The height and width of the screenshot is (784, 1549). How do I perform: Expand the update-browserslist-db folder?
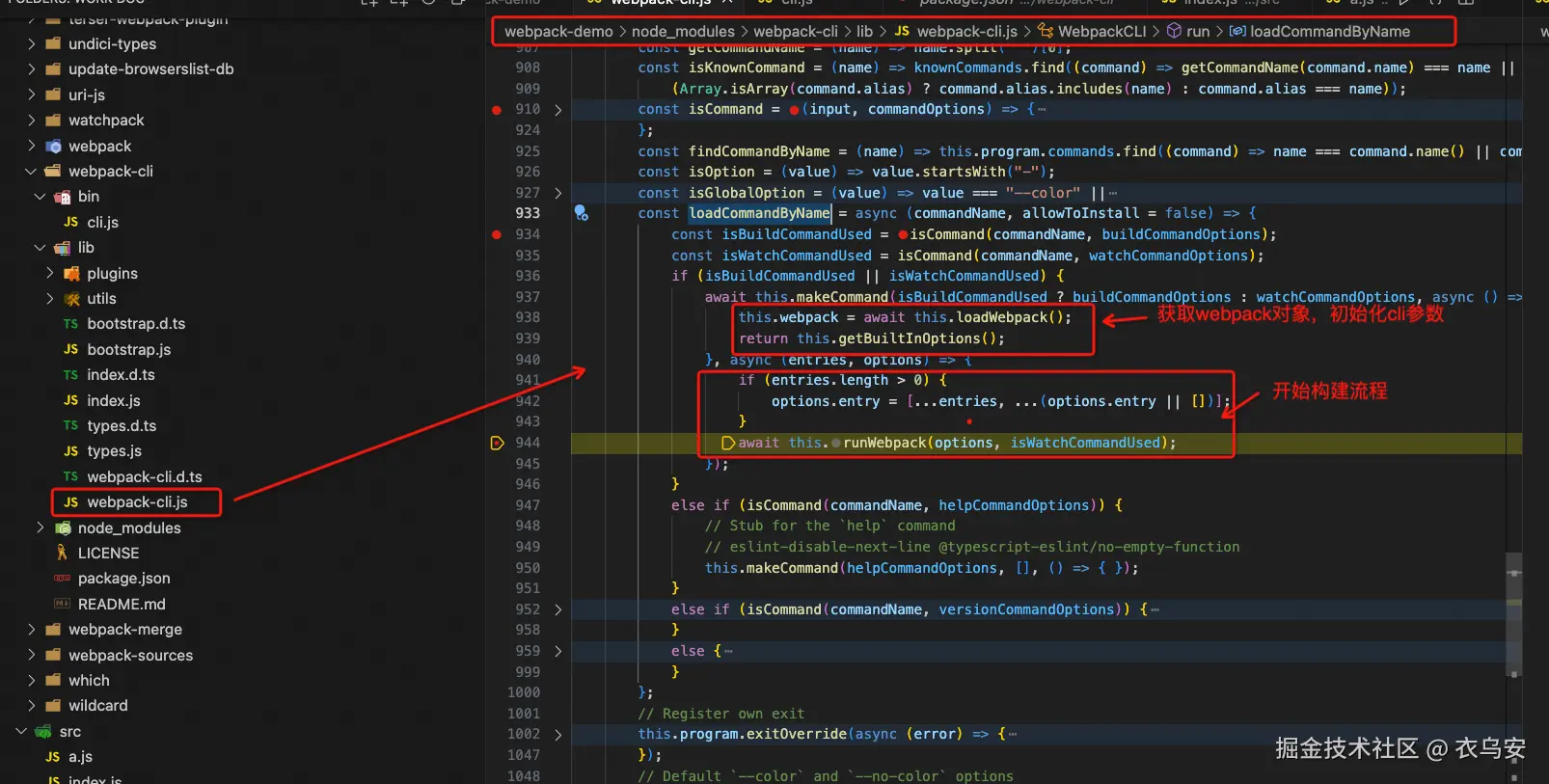point(31,69)
